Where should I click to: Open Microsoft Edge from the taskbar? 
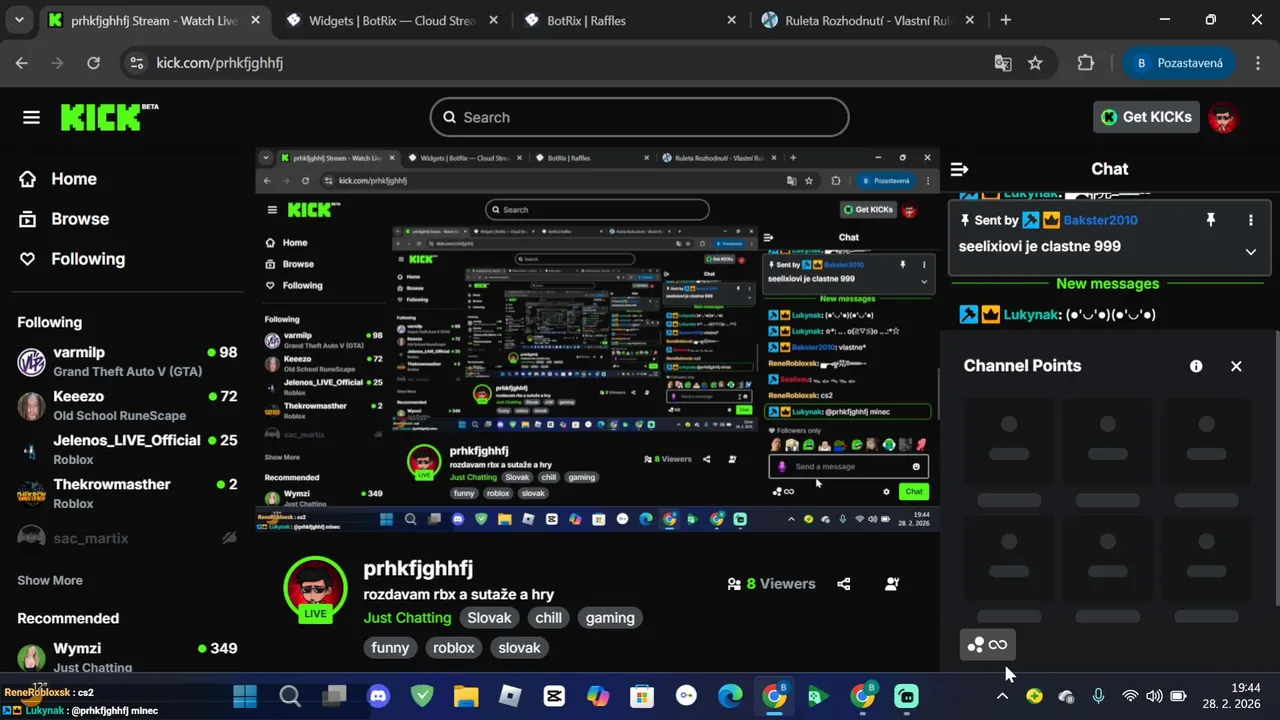click(730, 696)
